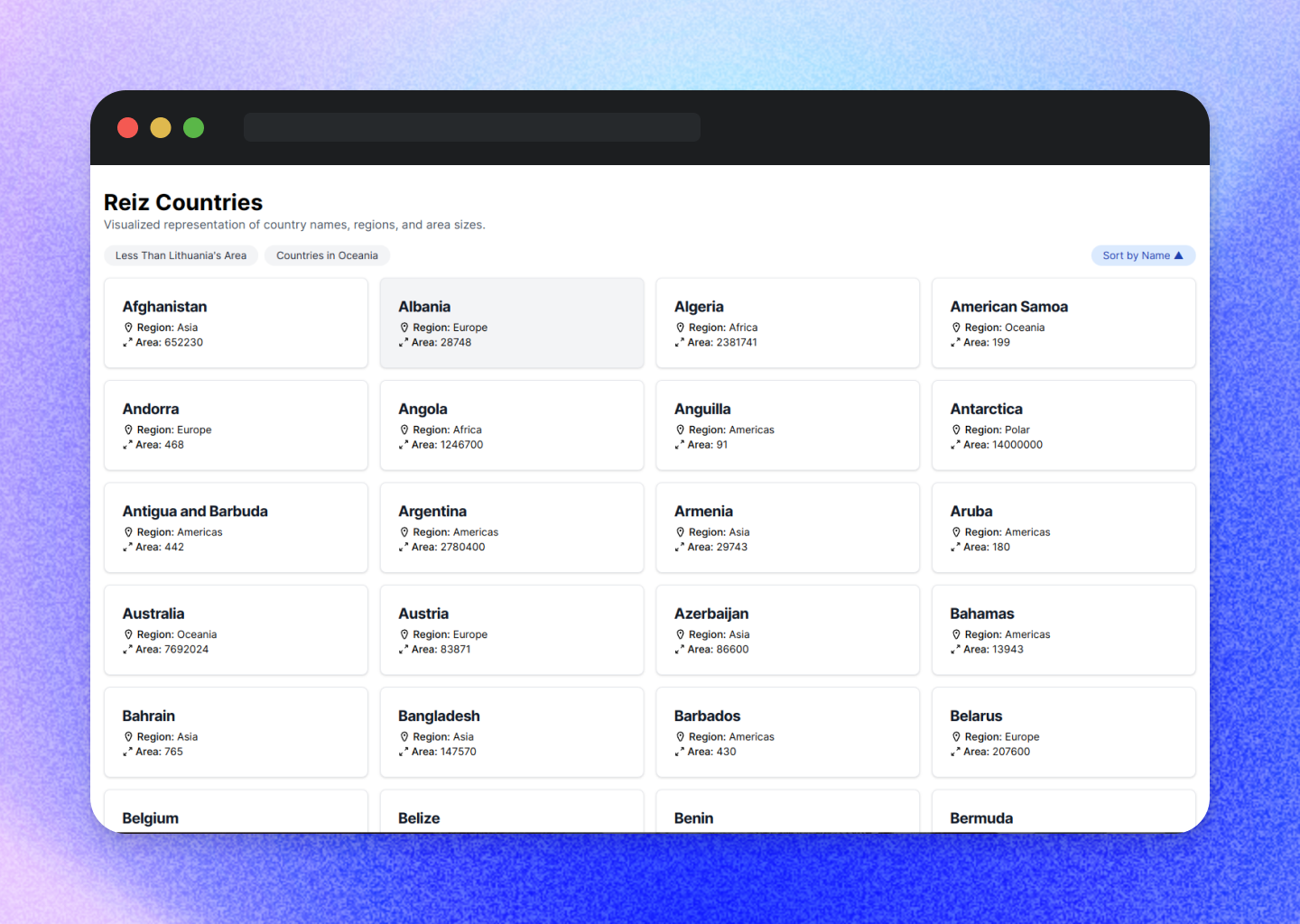Viewport: 1300px width, 924px height.
Task: Click the Reiz Countries page title
Action: tap(182, 202)
